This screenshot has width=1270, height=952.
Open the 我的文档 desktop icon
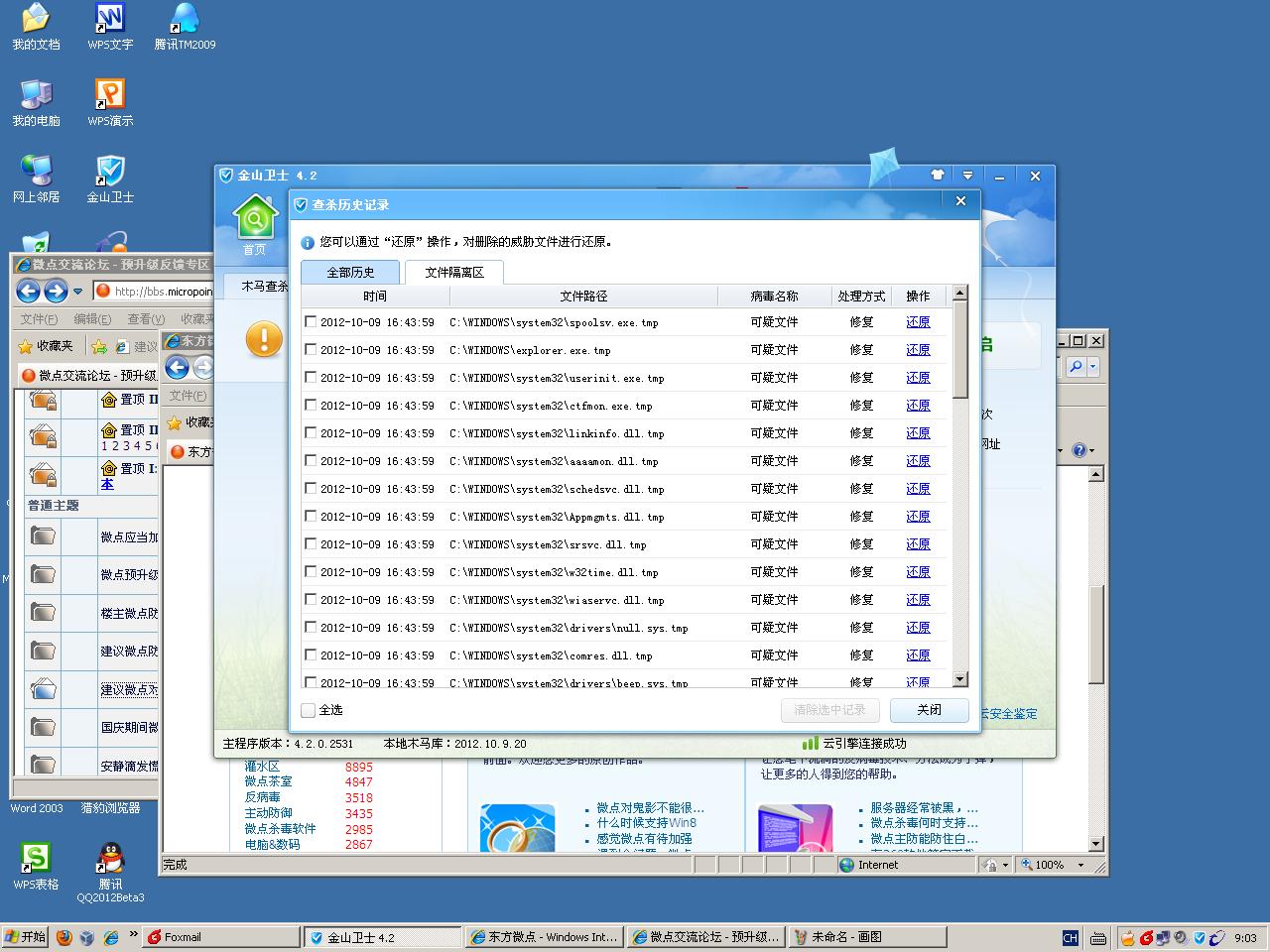tap(36, 27)
